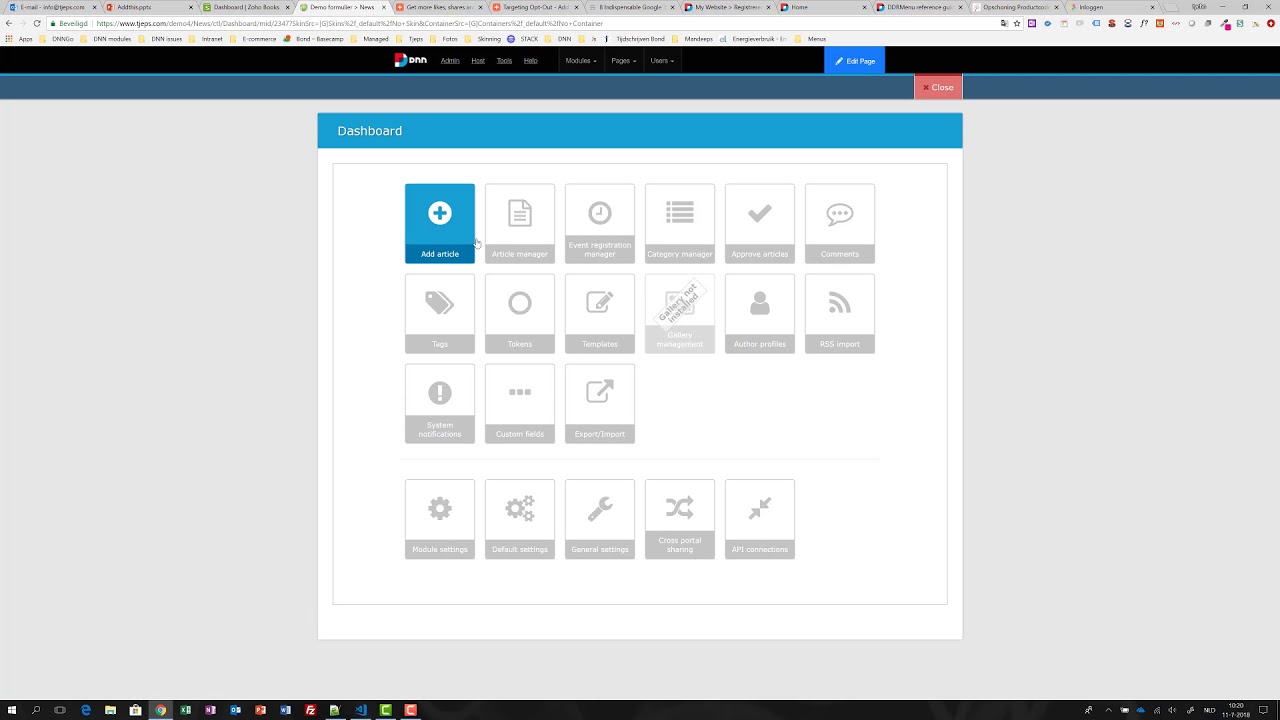Open the DNN modules bookmark folder
The width and height of the screenshot is (1280, 720).
108,39
